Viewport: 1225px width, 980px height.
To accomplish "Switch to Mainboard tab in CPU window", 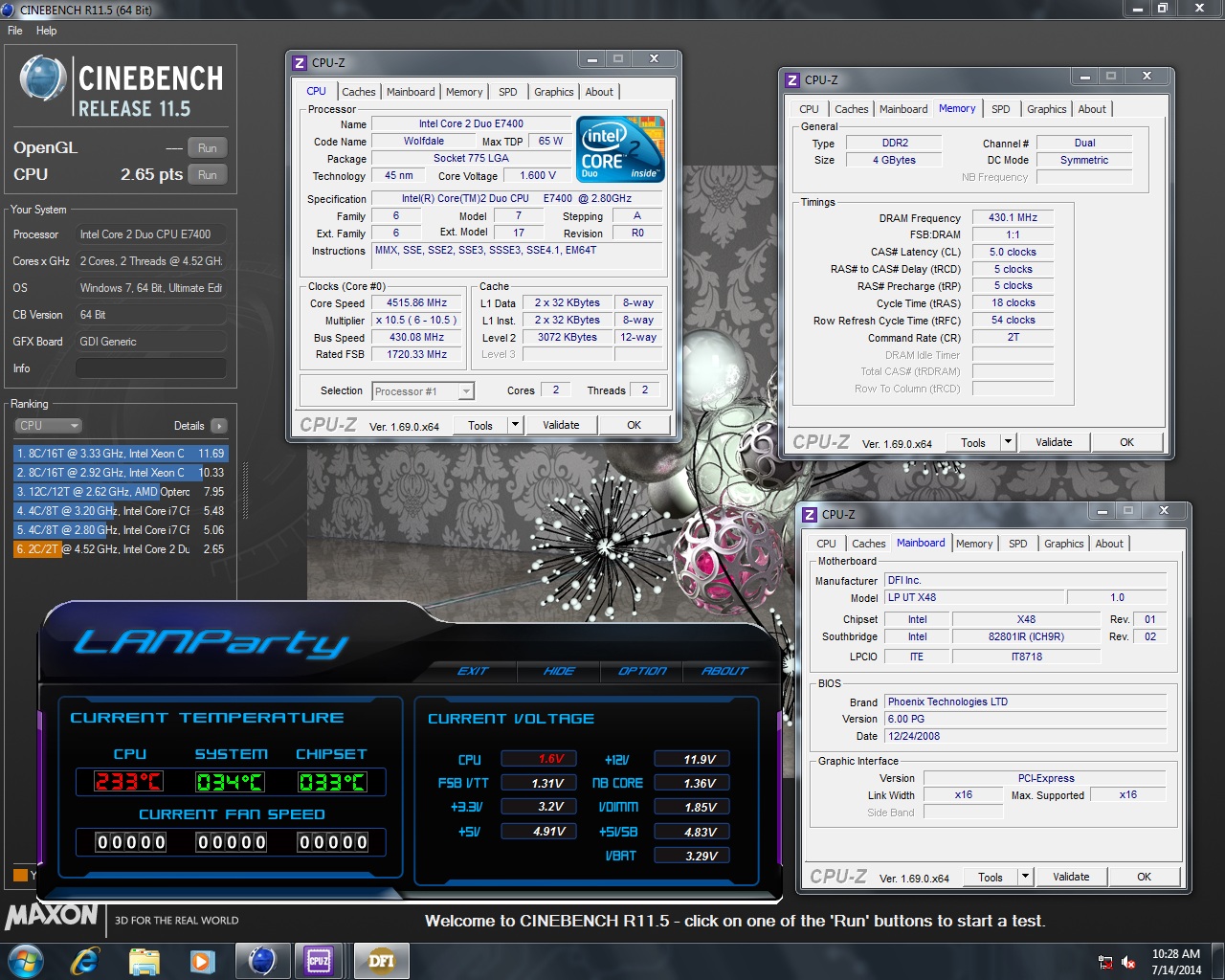I will pyautogui.click(x=411, y=92).
